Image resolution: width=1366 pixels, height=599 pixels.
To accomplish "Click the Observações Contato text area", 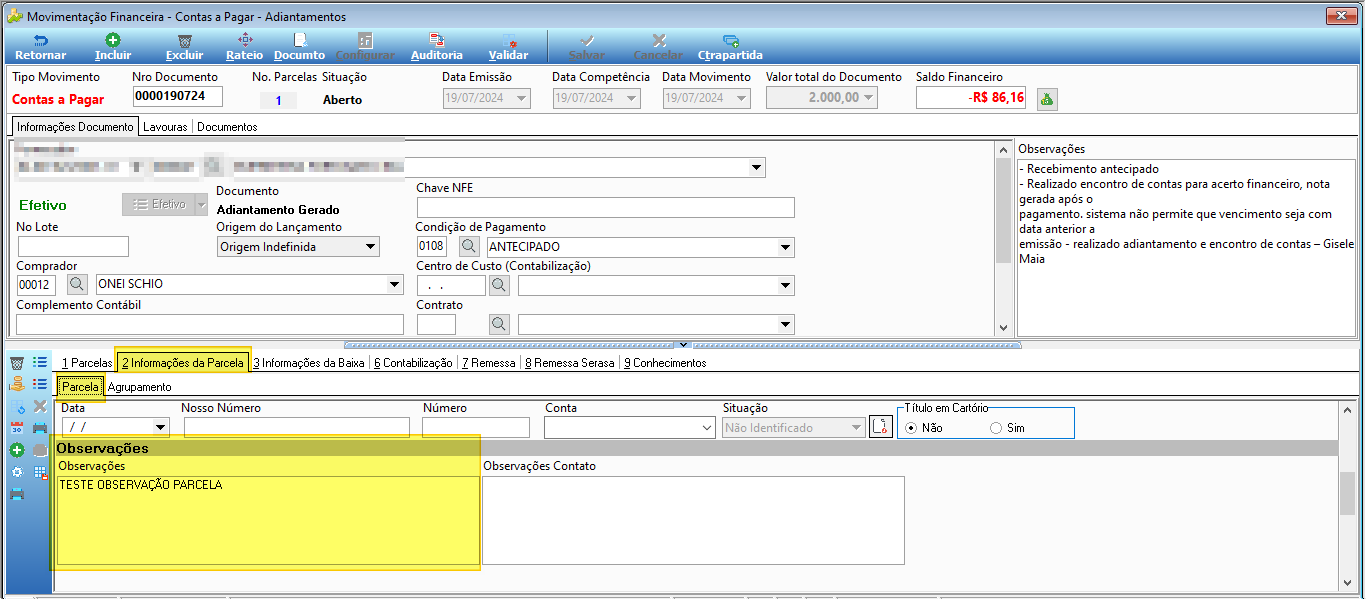I will click(x=694, y=520).
